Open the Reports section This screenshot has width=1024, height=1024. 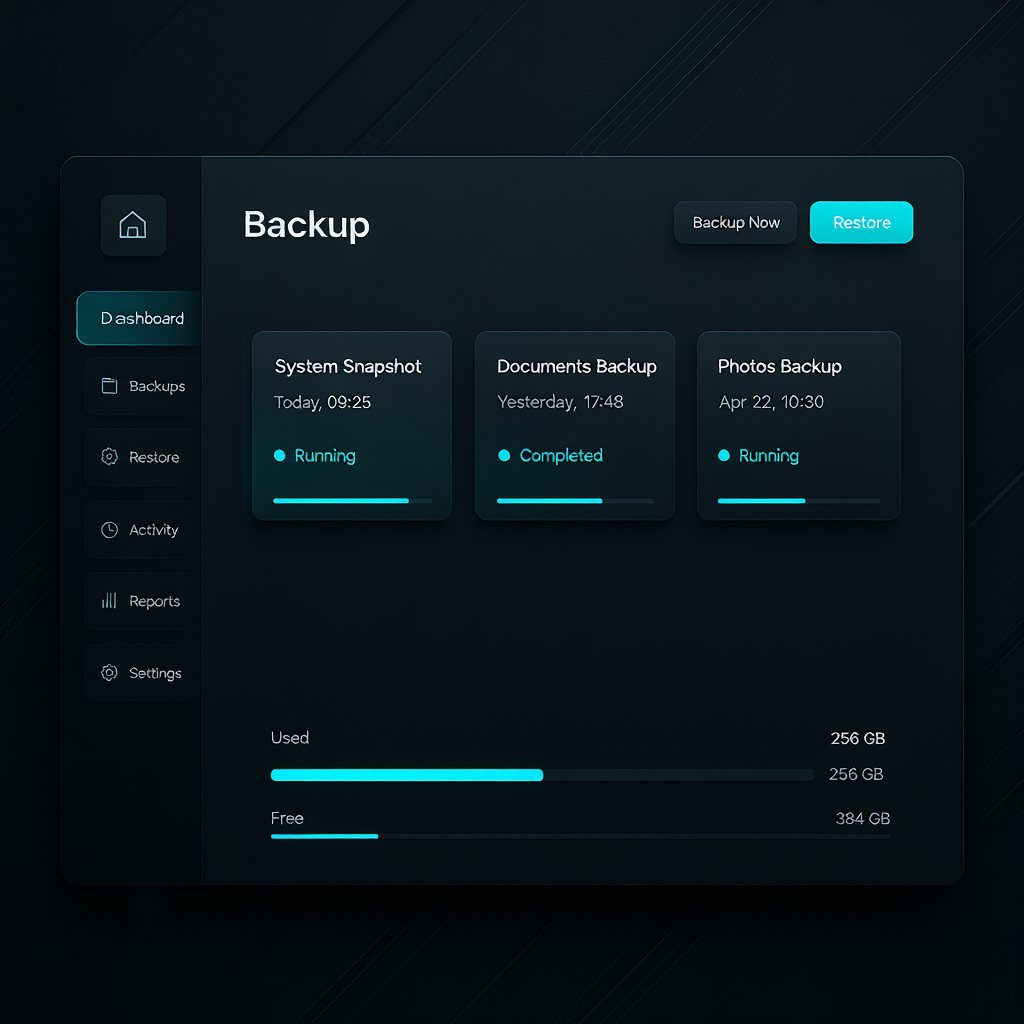(143, 601)
